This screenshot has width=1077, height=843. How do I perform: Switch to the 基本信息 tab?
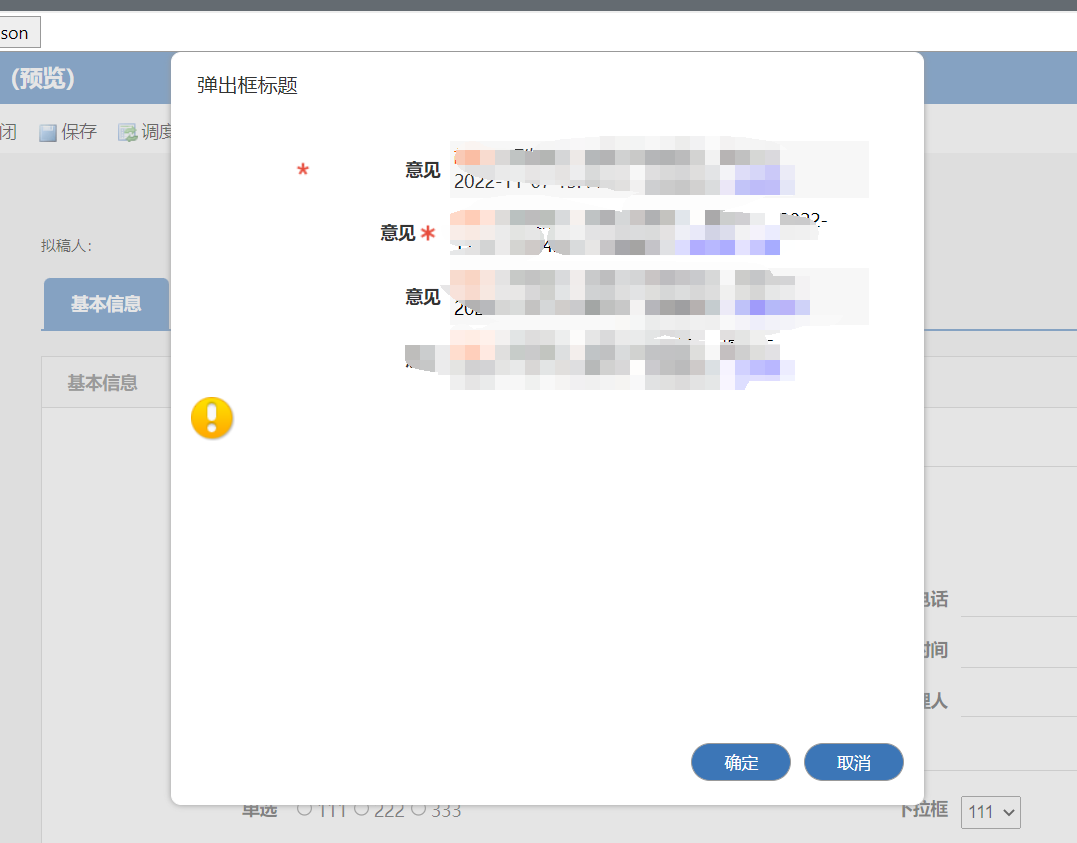(x=106, y=304)
